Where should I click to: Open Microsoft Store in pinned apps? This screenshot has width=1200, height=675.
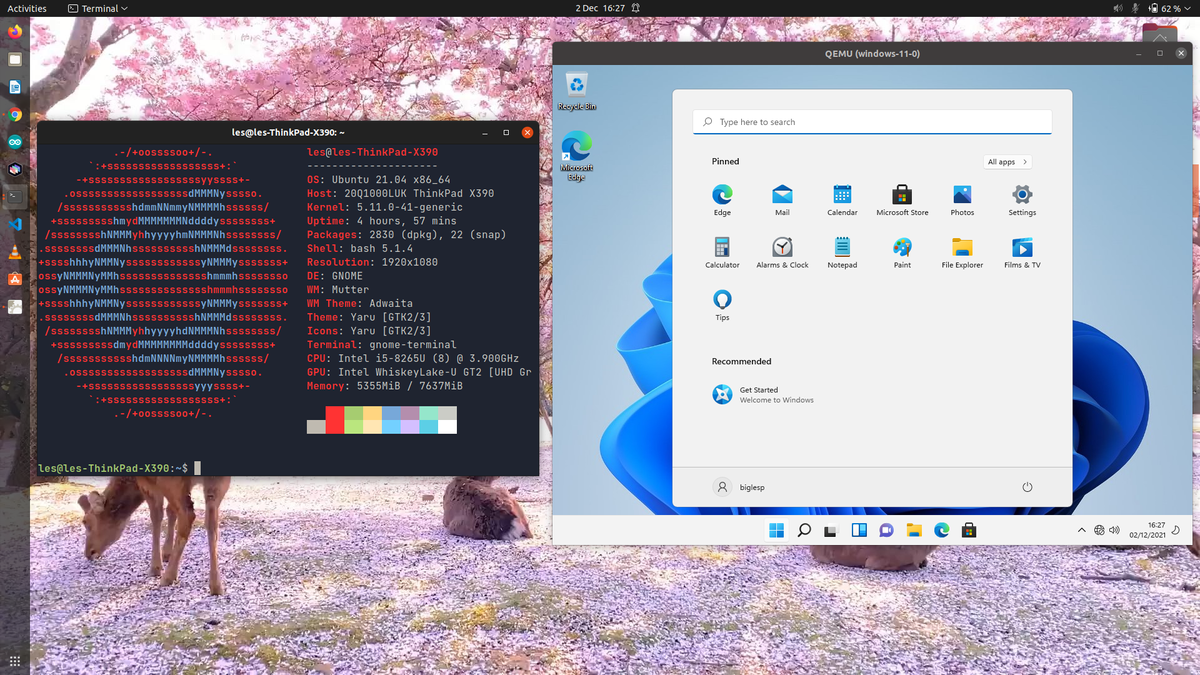tap(902, 199)
